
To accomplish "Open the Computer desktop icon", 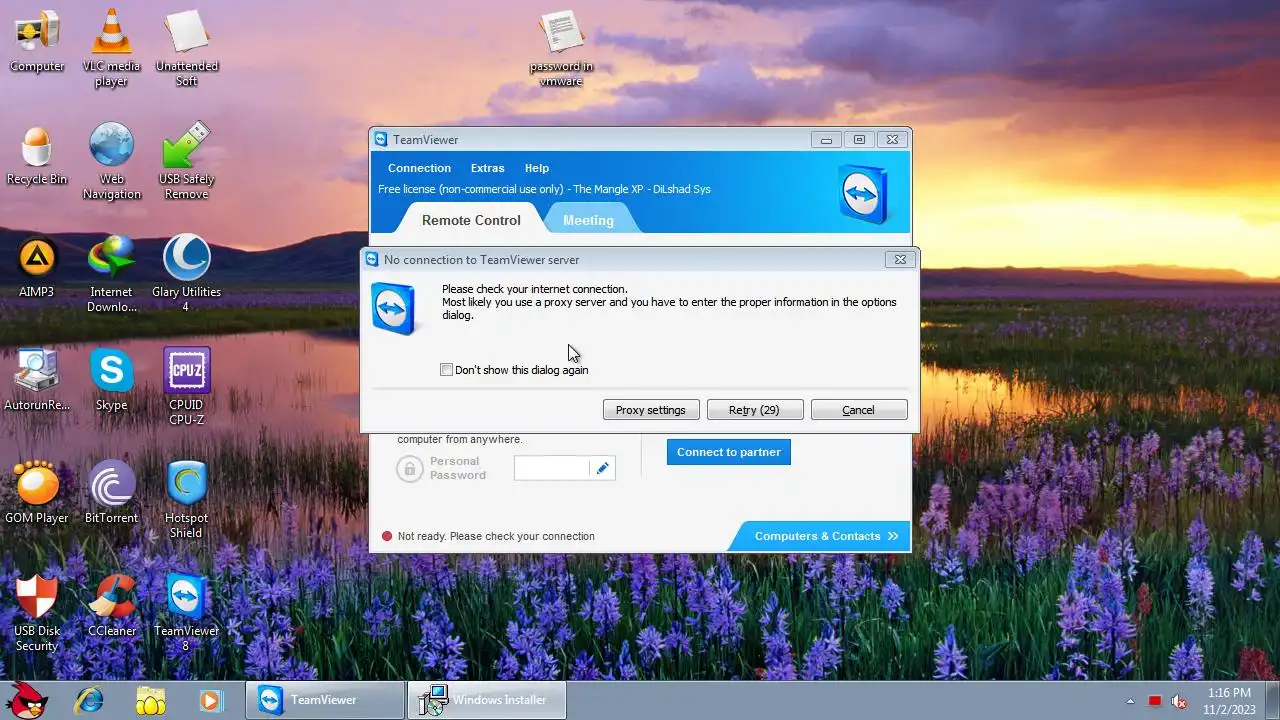I will pos(37,42).
